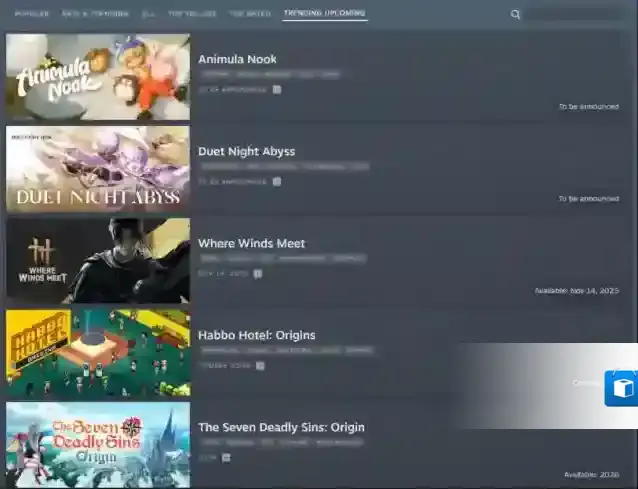Open the Animula Nook game title

(x=237, y=59)
